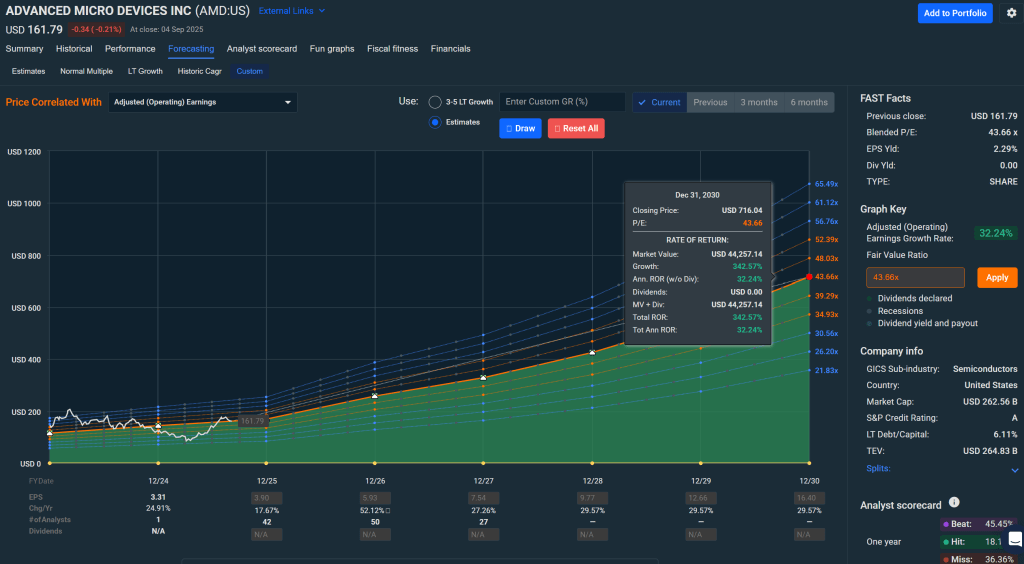Click the Analyst scorecard info icon
Viewport: 1024px width, 564px height.
954,502
